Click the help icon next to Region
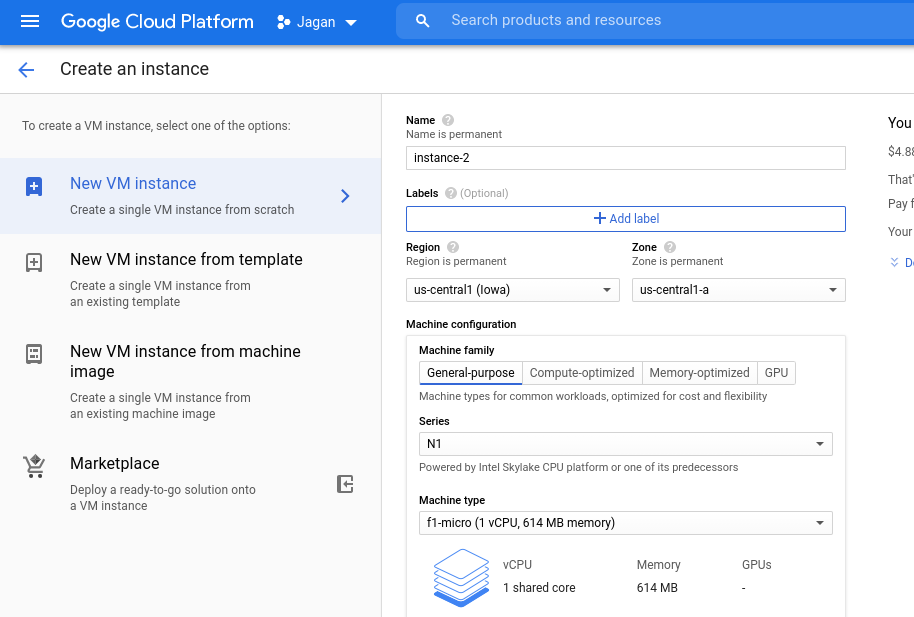This screenshot has width=914, height=617. coord(453,247)
